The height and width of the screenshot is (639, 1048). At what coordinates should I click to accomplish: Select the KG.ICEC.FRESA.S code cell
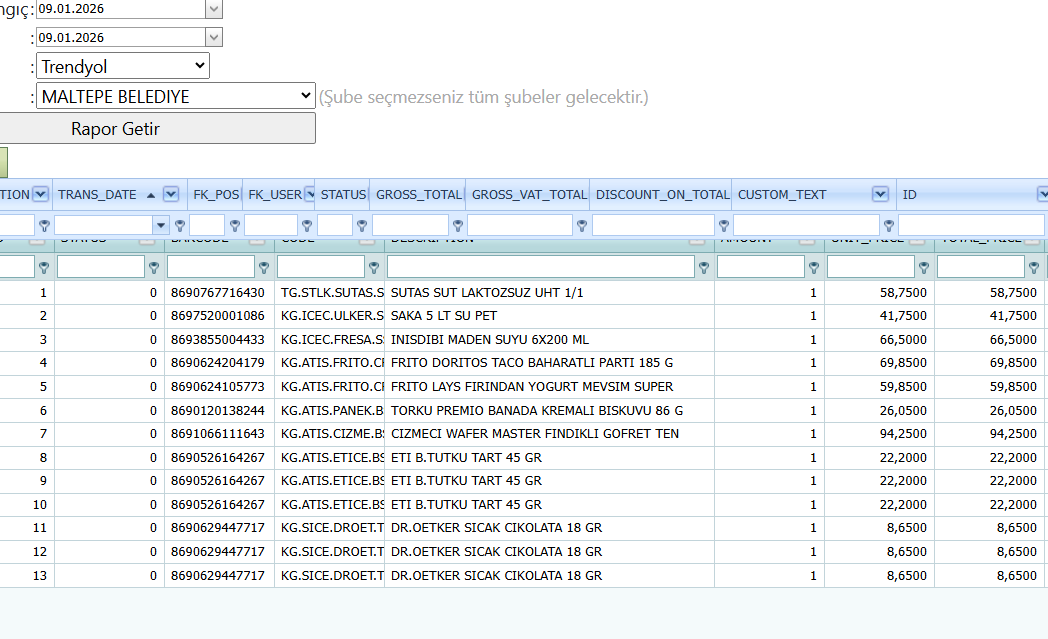[330, 340]
